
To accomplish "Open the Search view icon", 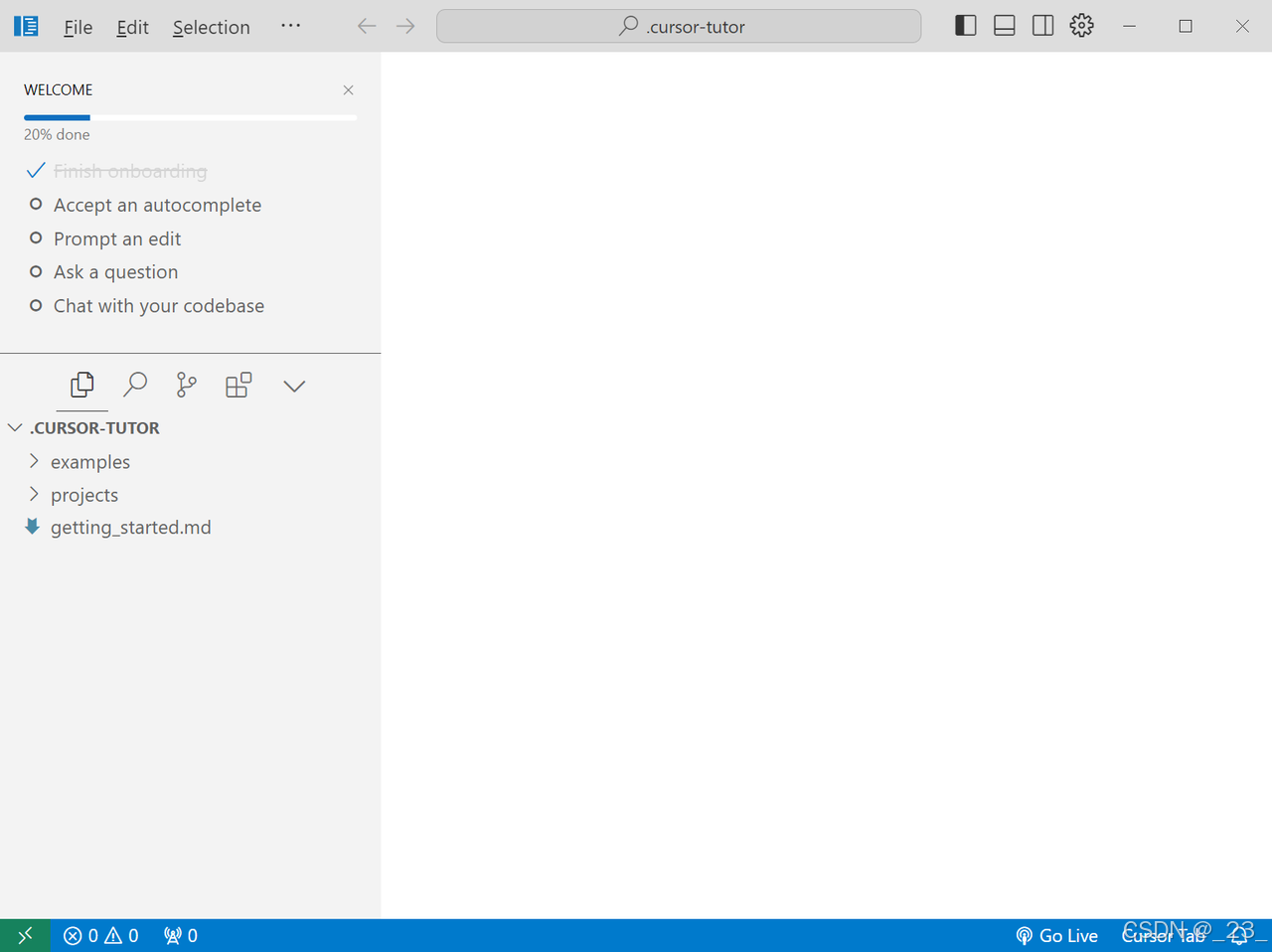I will point(135,385).
